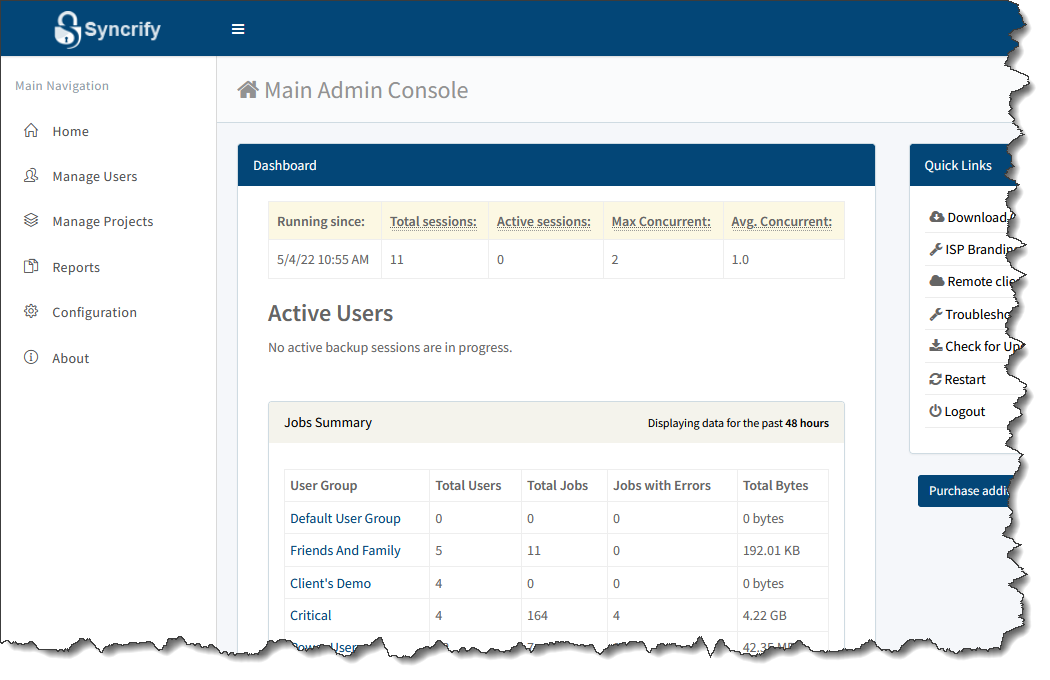Click the Dashboard panel header

click(556, 165)
